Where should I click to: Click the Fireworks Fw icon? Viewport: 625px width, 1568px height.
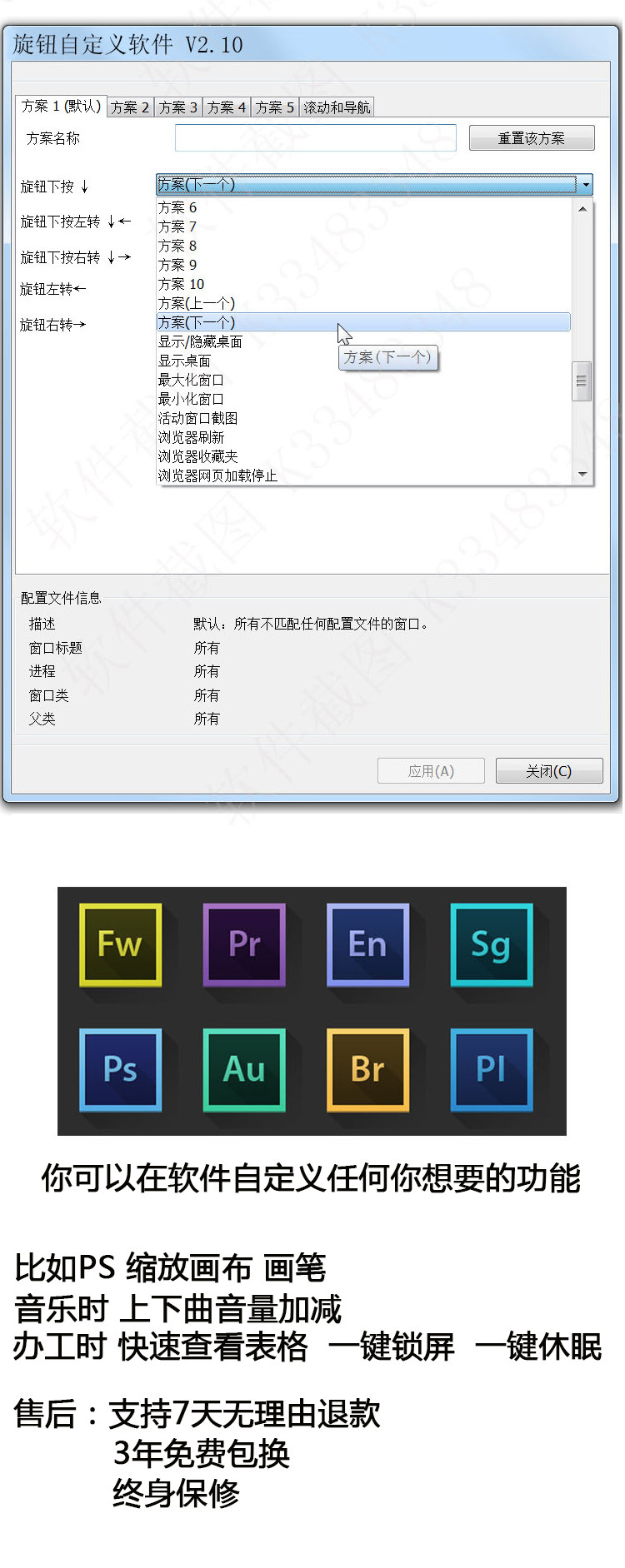click(x=120, y=944)
